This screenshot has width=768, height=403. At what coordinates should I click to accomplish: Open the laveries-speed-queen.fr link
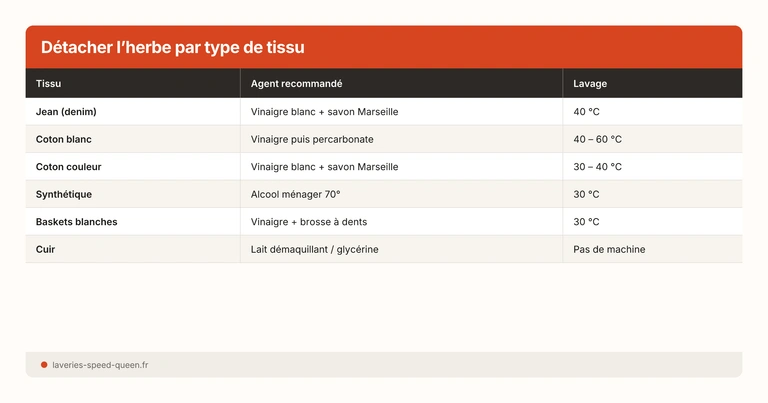(100, 365)
